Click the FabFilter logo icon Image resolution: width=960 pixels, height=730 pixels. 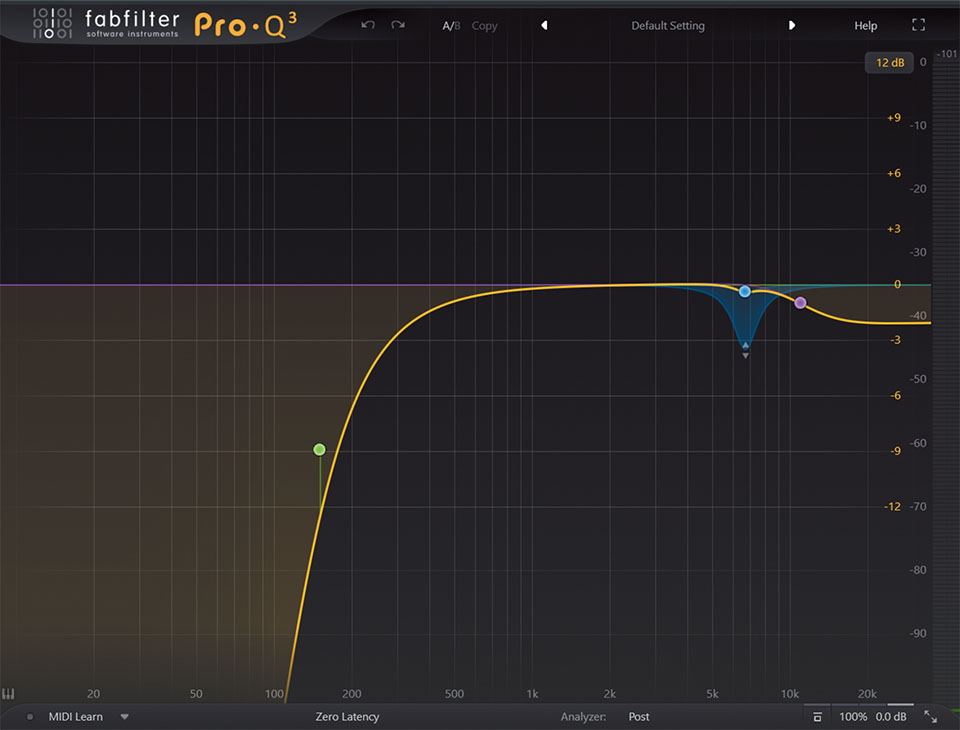pyautogui.click(x=52, y=23)
